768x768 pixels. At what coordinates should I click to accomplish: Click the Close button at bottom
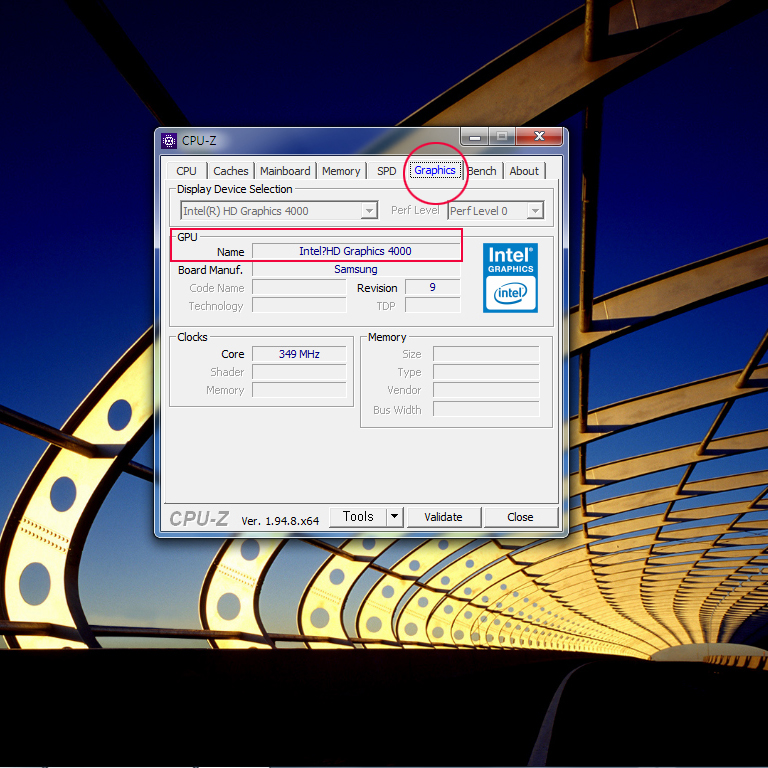[x=520, y=517]
